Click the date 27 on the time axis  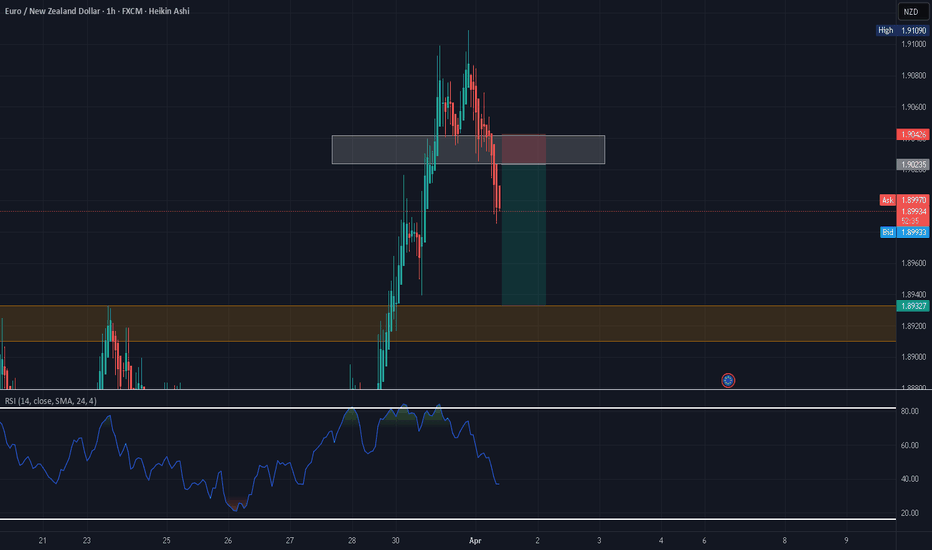click(x=289, y=540)
